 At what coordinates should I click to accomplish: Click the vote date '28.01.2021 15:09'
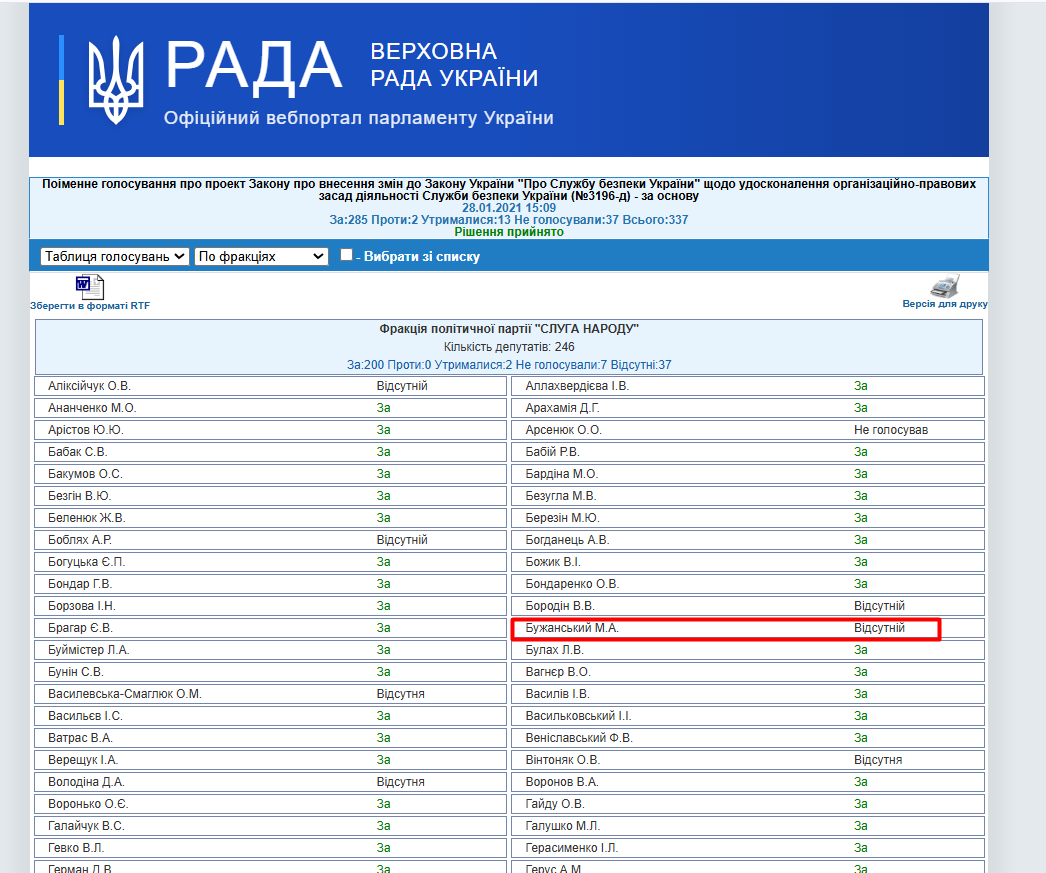click(x=509, y=208)
